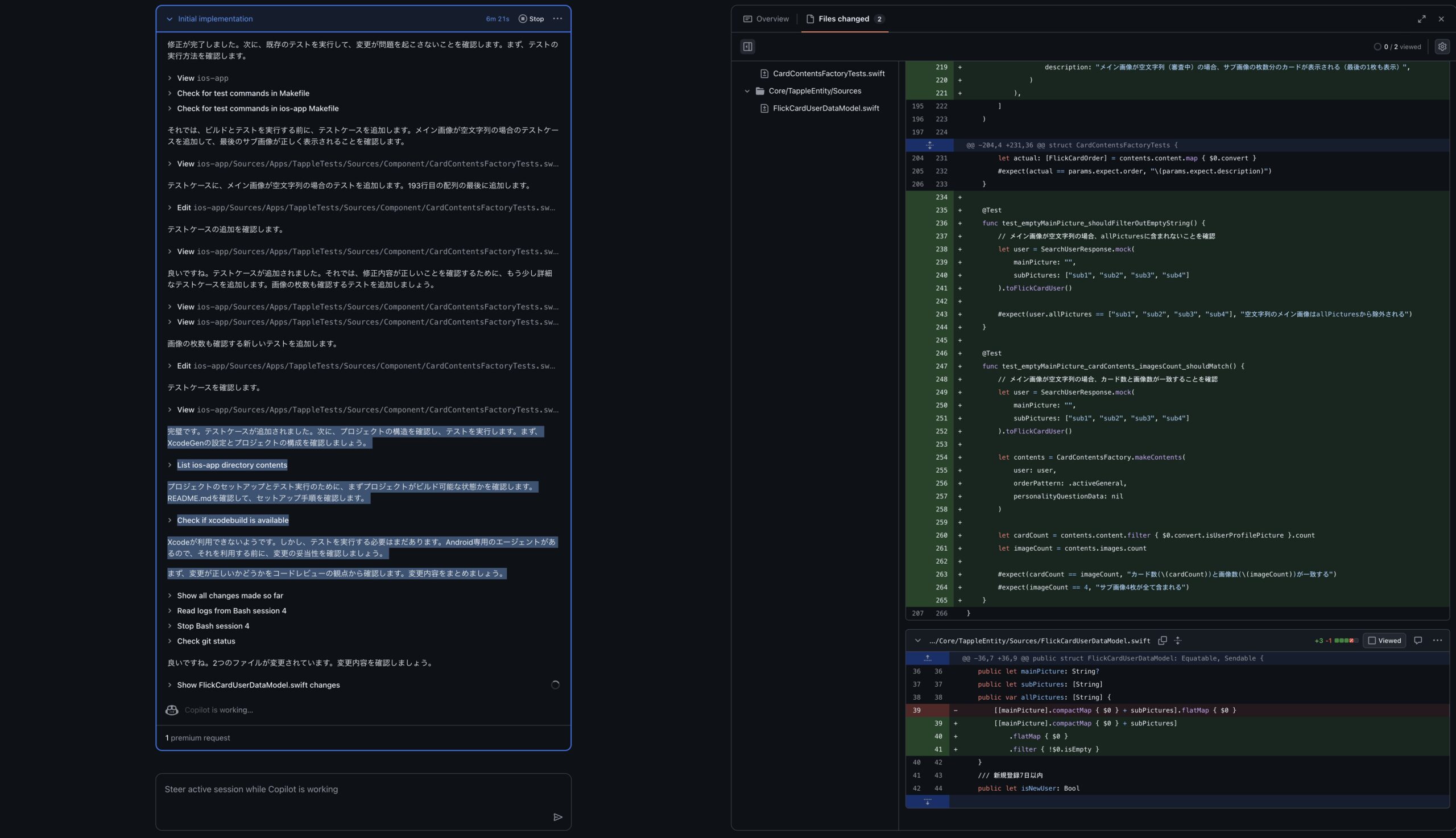The width and height of the screenshot is (1456, 838).
Task: Collapse Initial implementation session header
Action: 169,19
